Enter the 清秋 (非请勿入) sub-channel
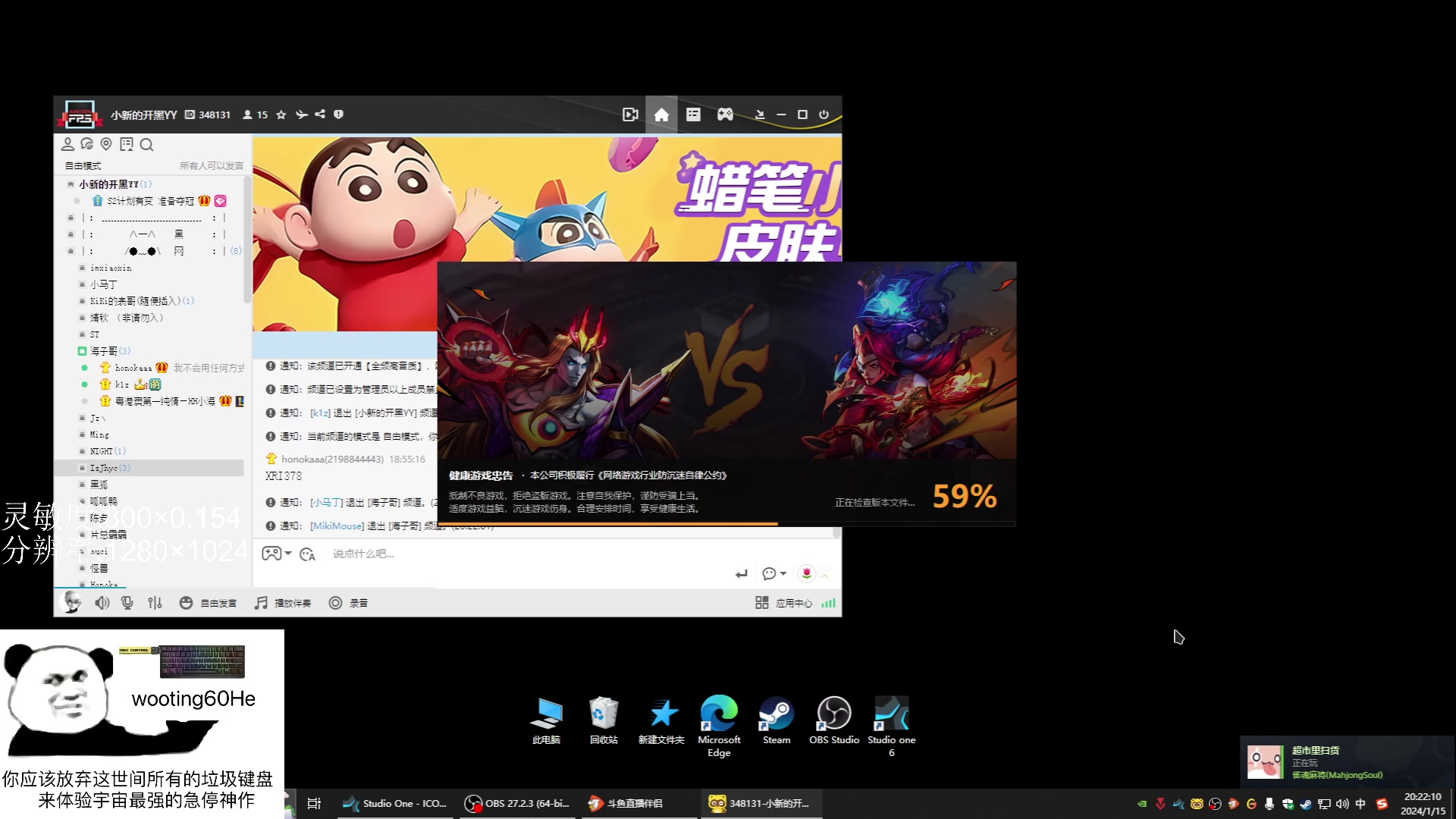Screen dimensions: 1456x819 coord(126,318)
